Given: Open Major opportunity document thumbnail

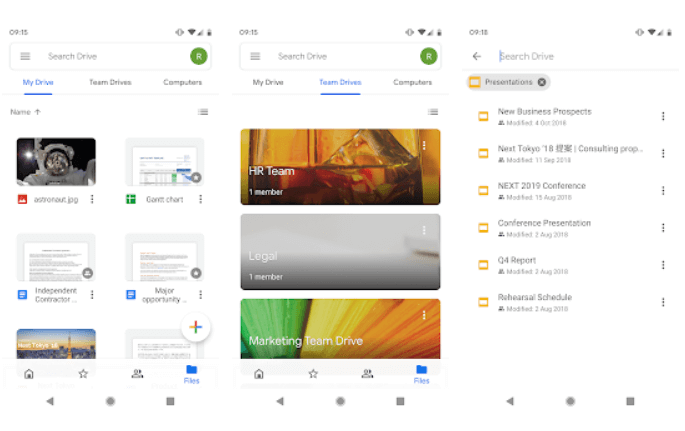Looking at the screenshot, I should (x=164, y=257).
